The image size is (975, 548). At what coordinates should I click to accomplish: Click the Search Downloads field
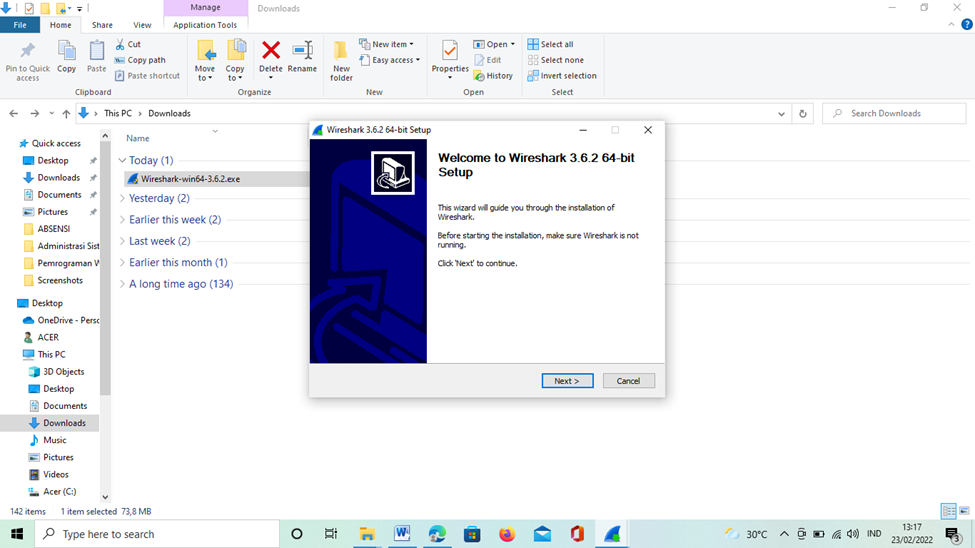[894, 113]
